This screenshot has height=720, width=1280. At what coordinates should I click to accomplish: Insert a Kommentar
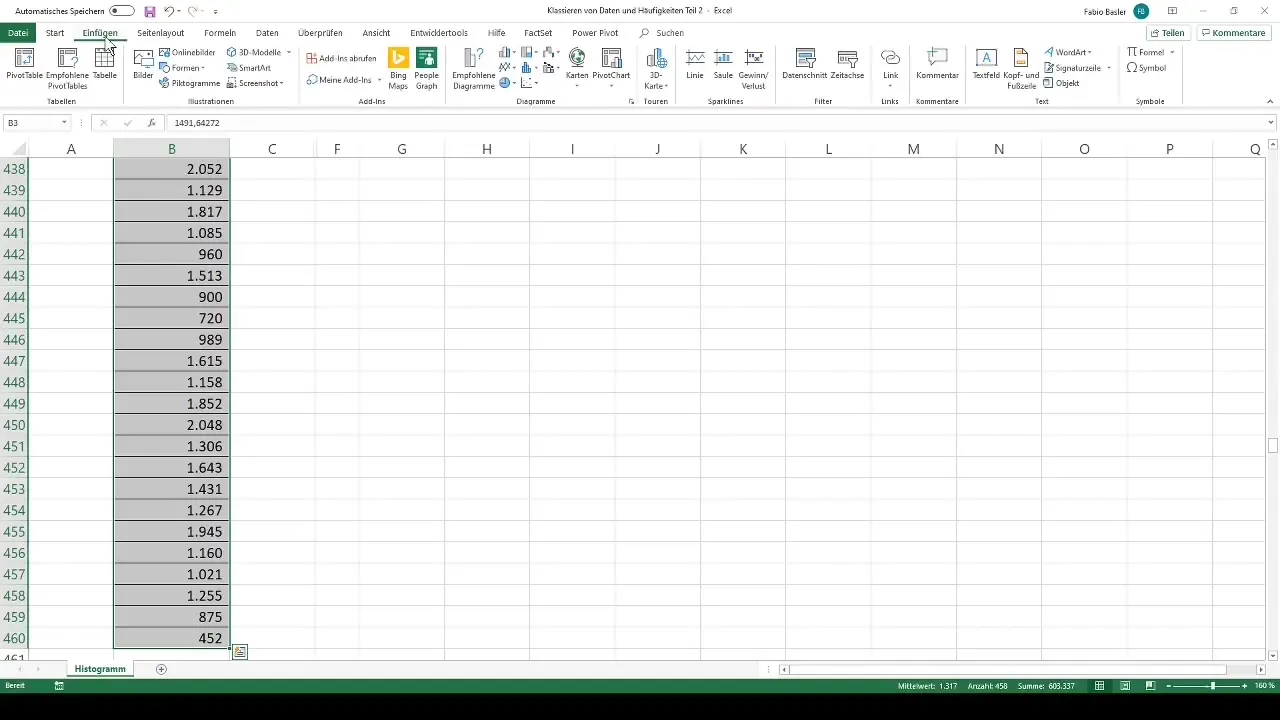click(938, 64)
